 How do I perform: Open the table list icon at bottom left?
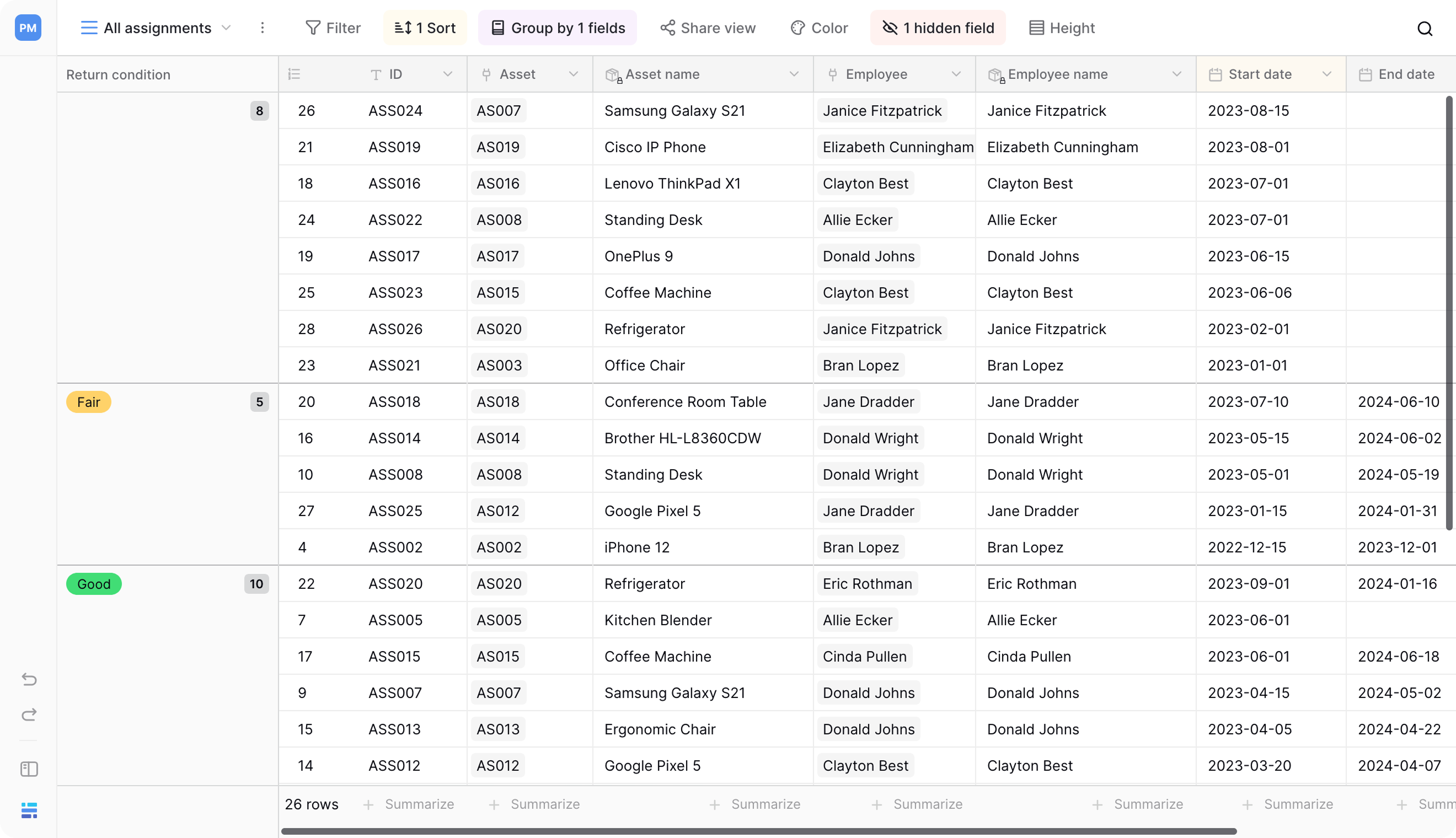pyautogui.click(x=29, y=810)
